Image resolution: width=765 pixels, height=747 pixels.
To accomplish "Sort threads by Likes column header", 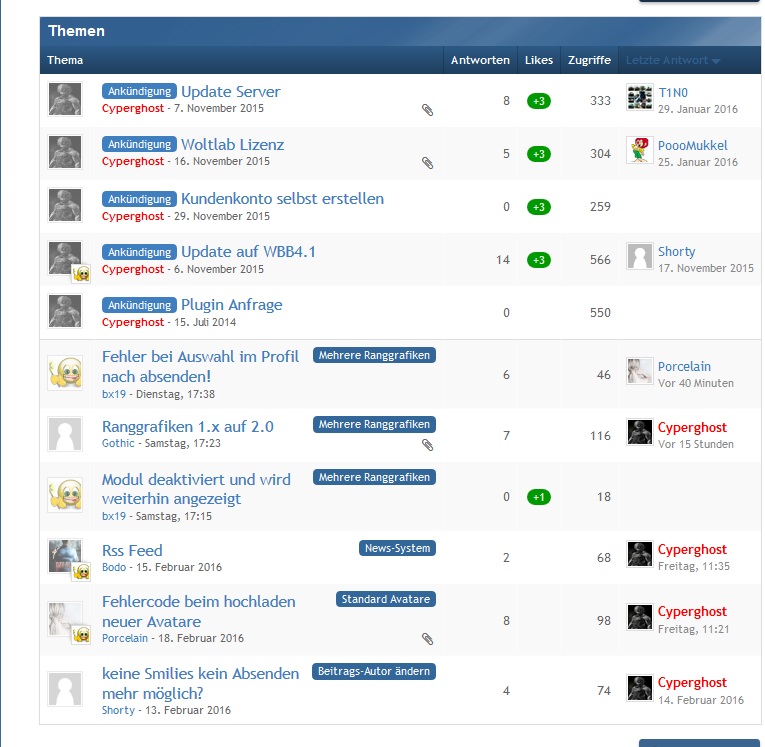I will tap(538, 61).
